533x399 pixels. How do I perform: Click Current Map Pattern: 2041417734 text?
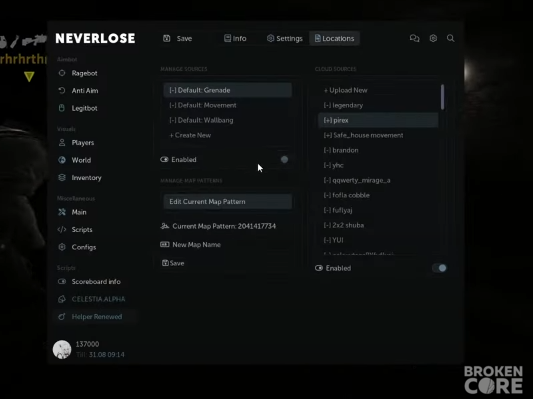224,226
